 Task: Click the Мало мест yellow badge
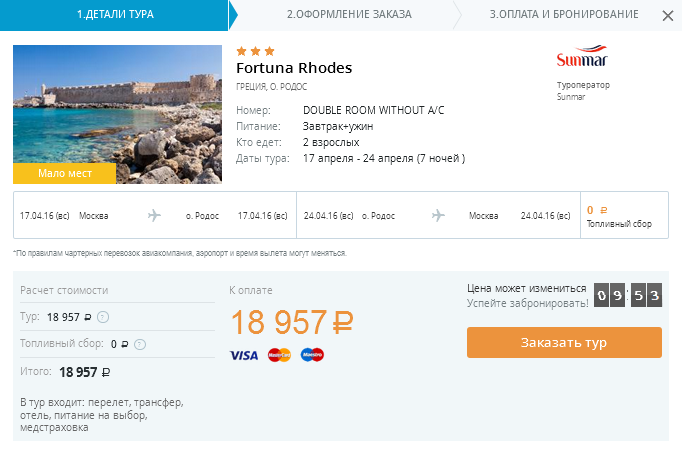coord(65,173)
